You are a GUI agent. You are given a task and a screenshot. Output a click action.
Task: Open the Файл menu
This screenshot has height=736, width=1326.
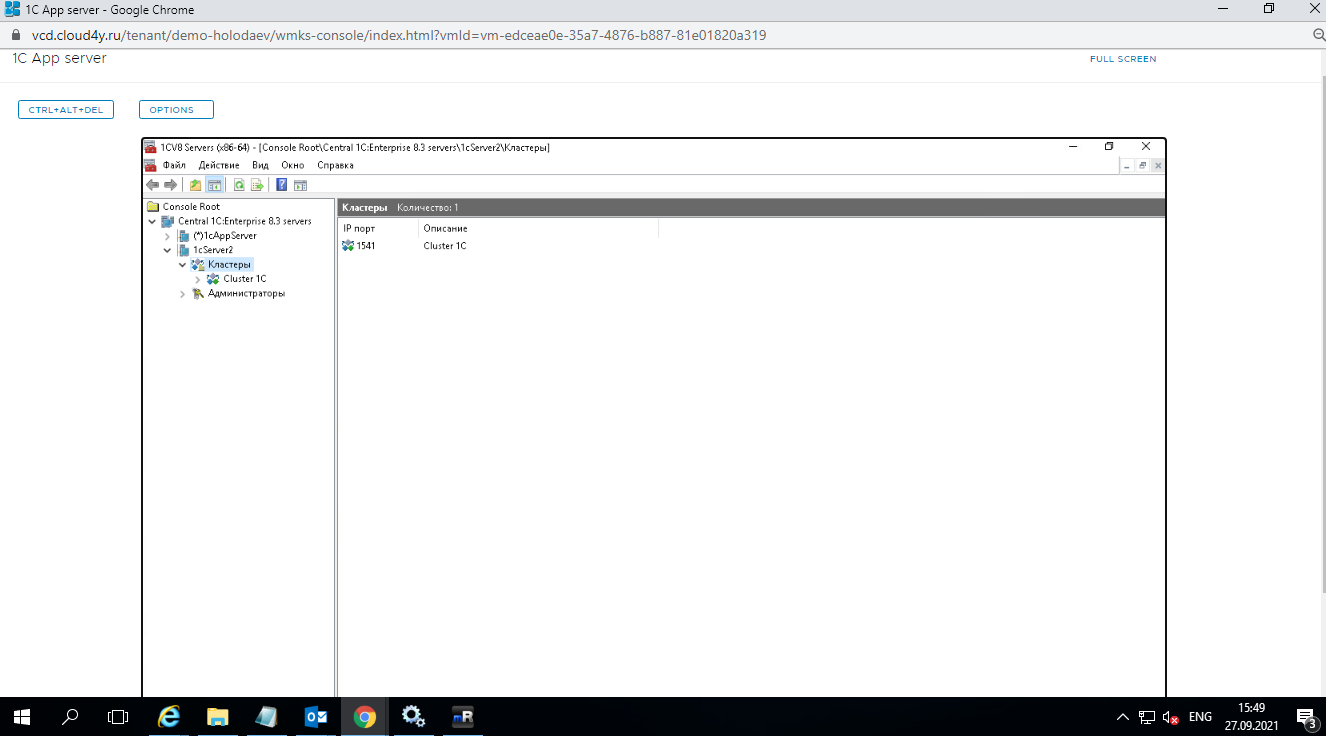click(x=174, y=165)
